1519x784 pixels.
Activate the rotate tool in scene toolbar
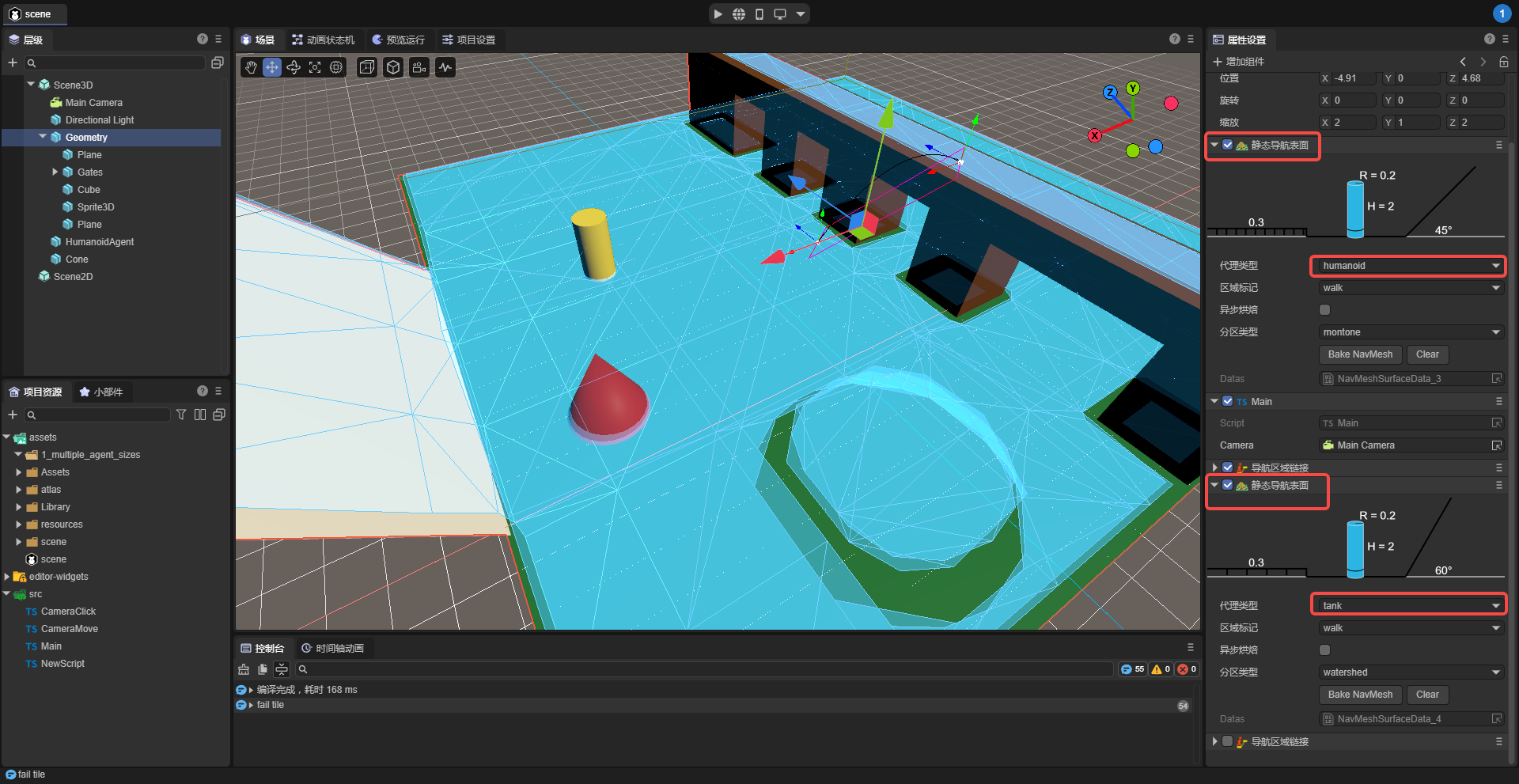pos(294,68)
